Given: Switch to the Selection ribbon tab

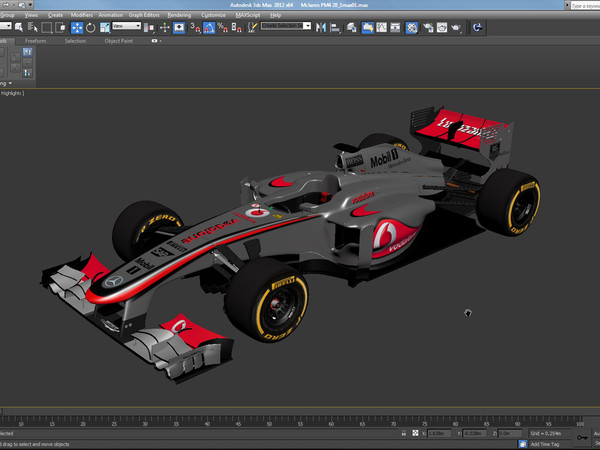Looking at the screenshot, I should tap(75, 41).
